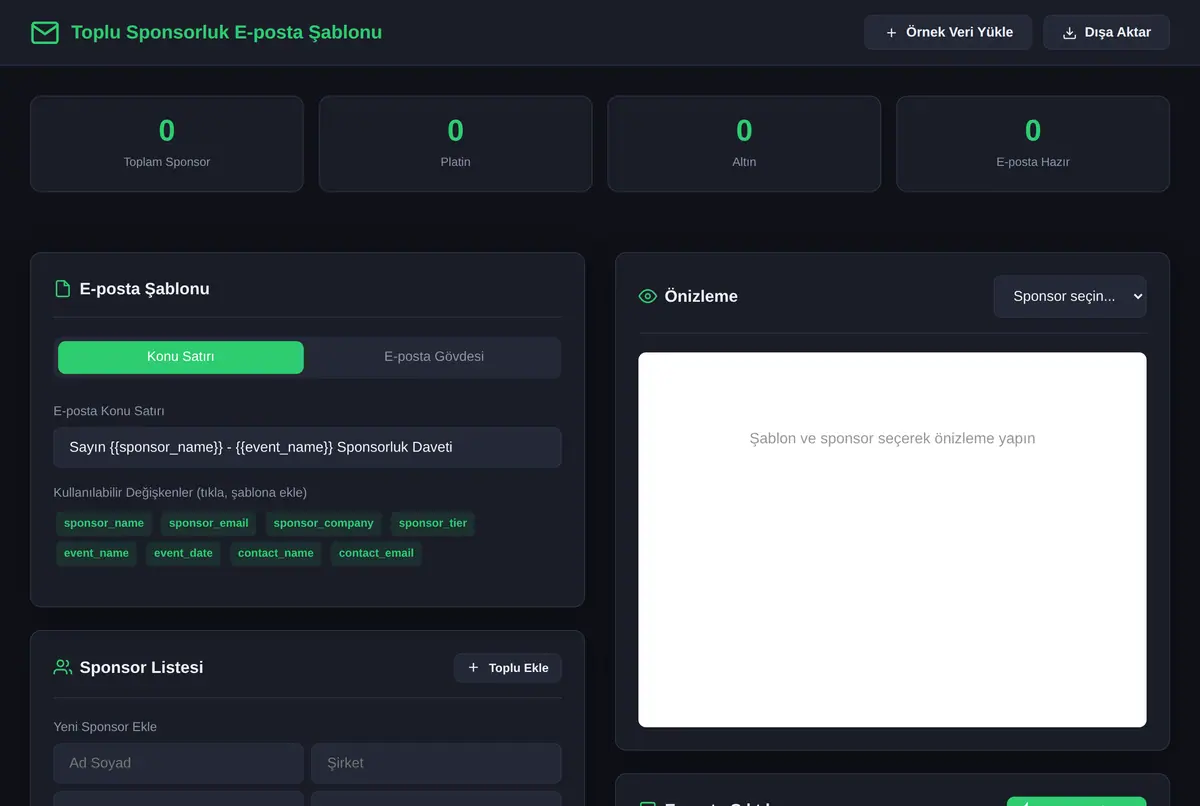Click the preview placeholder text 'Şablon ve sponsor seçerek önizleme yapın'
This screenshot has height=806, width=1200.
892,439
